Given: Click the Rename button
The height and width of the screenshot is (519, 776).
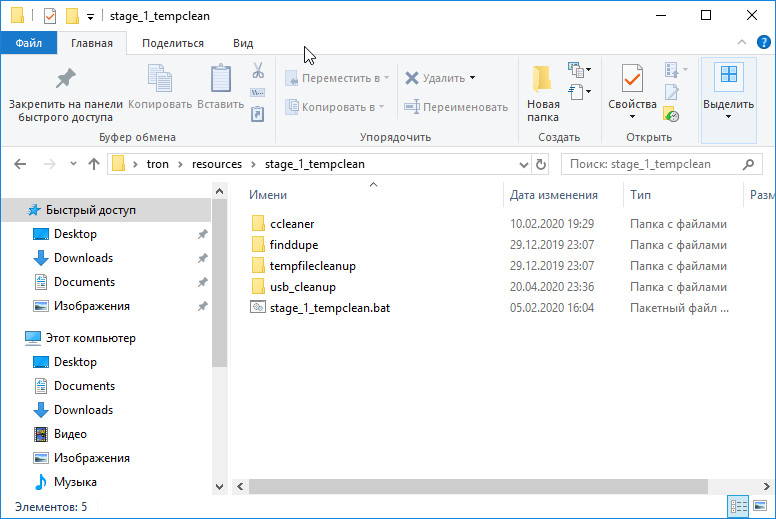Looking at the screenshot, I should pyautogui.click(x=456, y=107).
